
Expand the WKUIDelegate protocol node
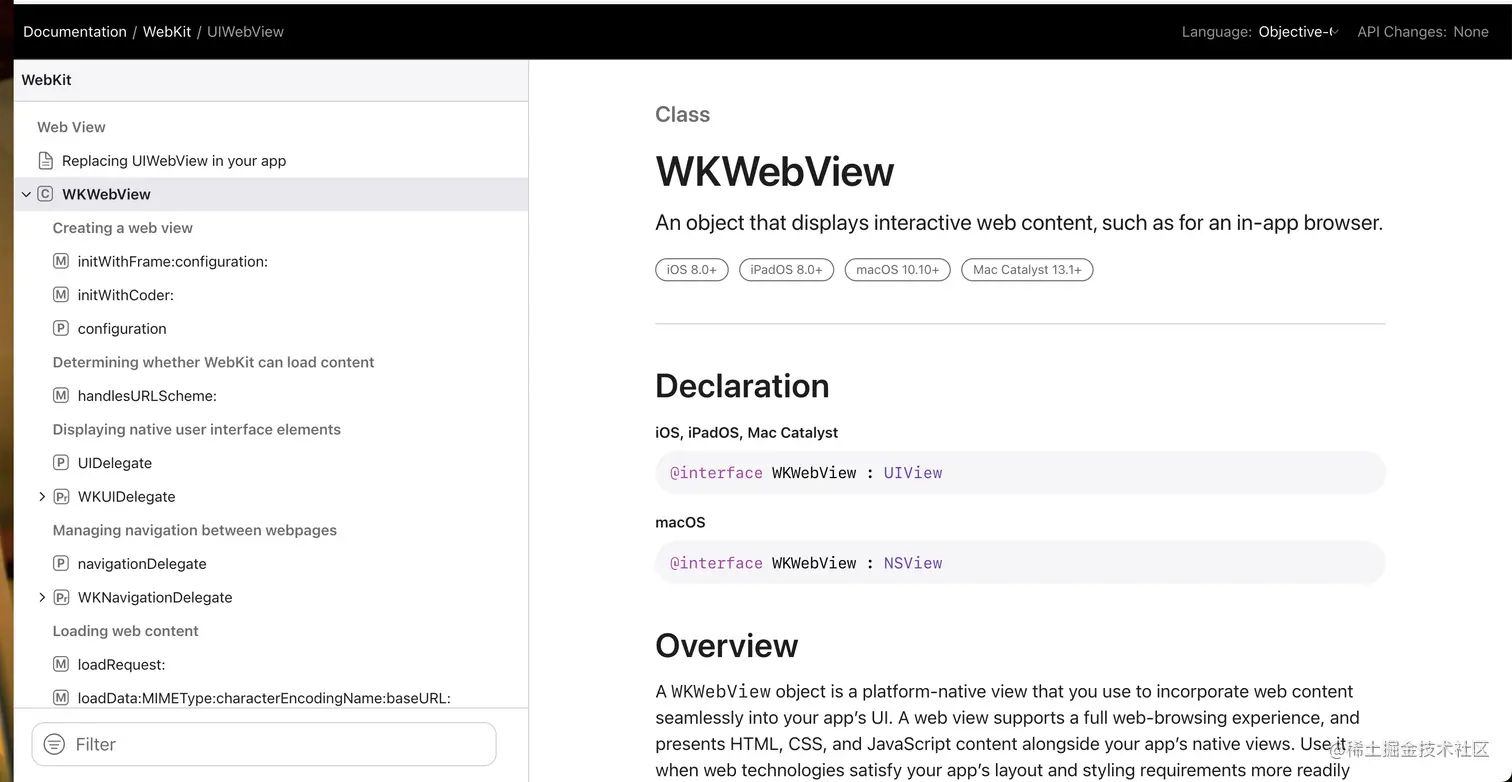tap(42, 496)
